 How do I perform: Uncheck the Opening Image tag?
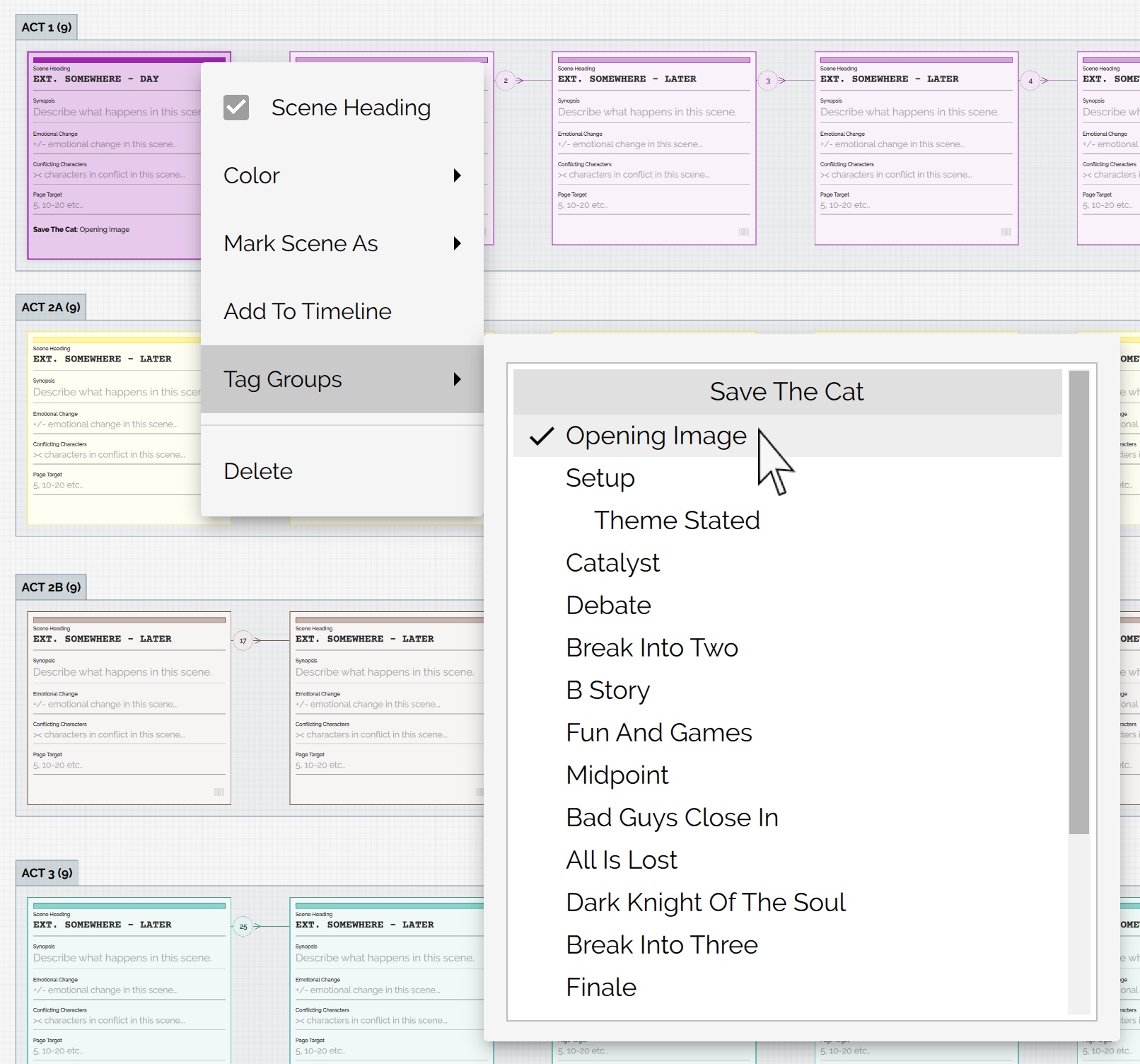[x=787, y=436]
